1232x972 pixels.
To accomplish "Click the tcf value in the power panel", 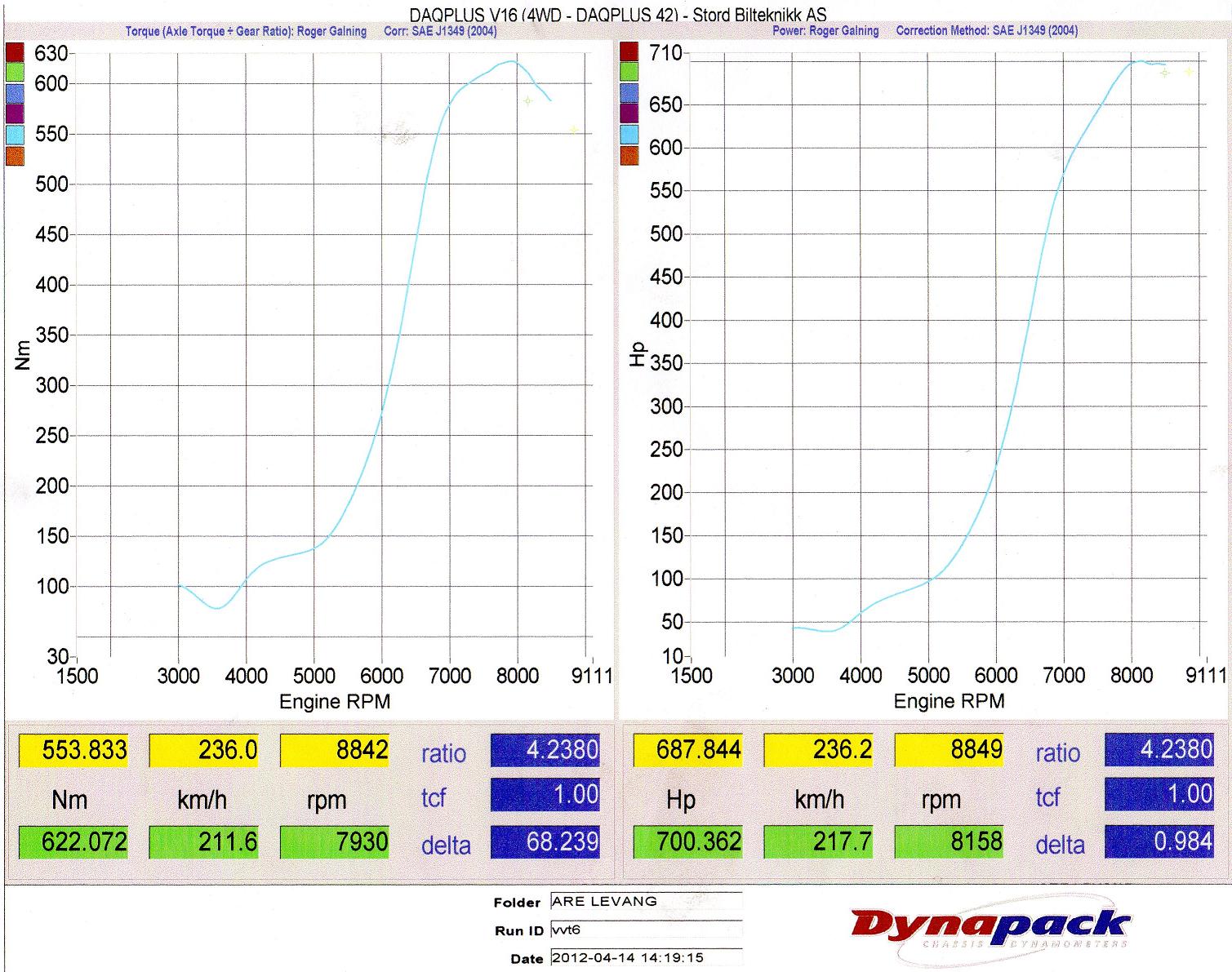I will point(1159,794).
